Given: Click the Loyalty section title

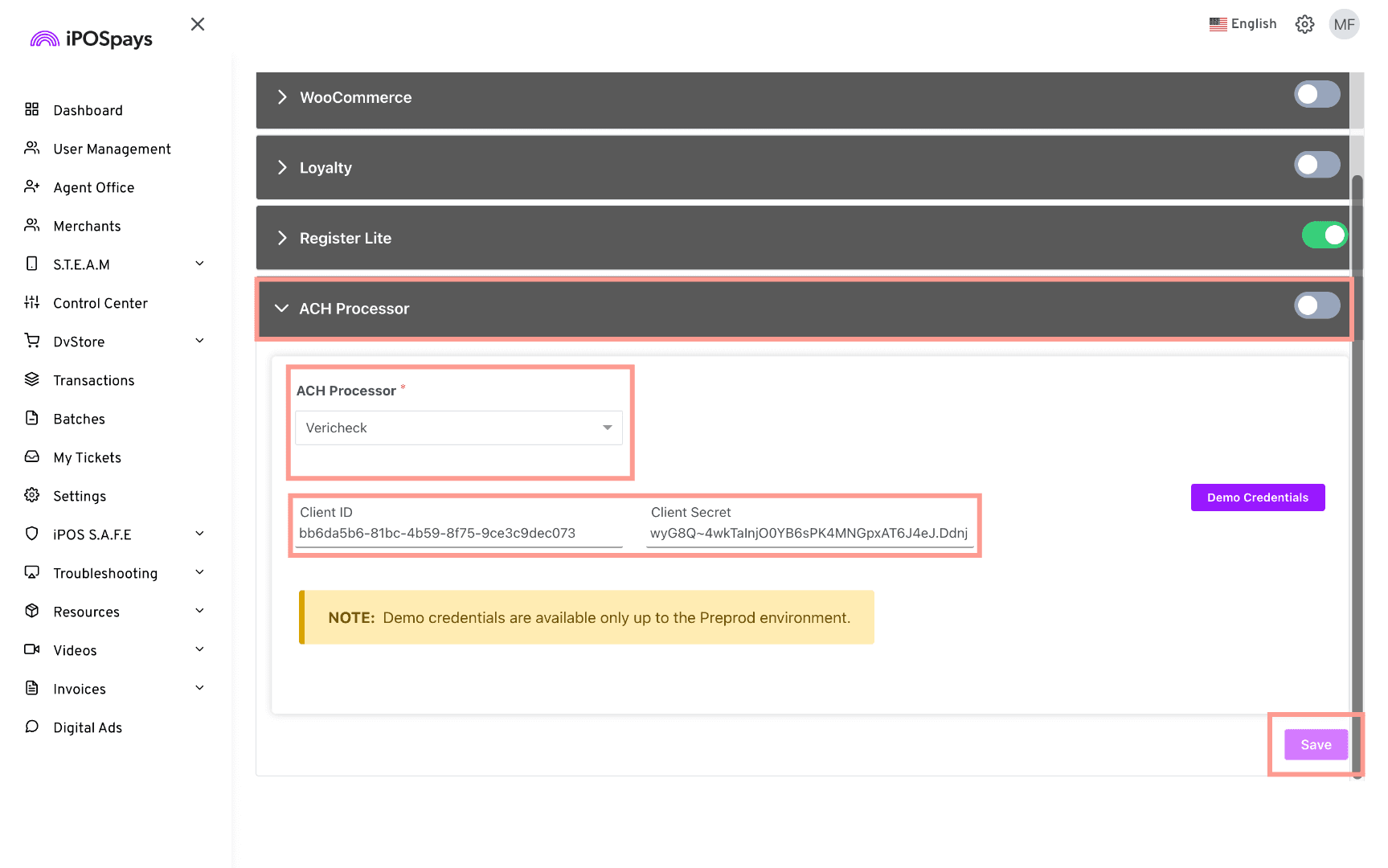Looking at the screenshot, I should point(326,168).
